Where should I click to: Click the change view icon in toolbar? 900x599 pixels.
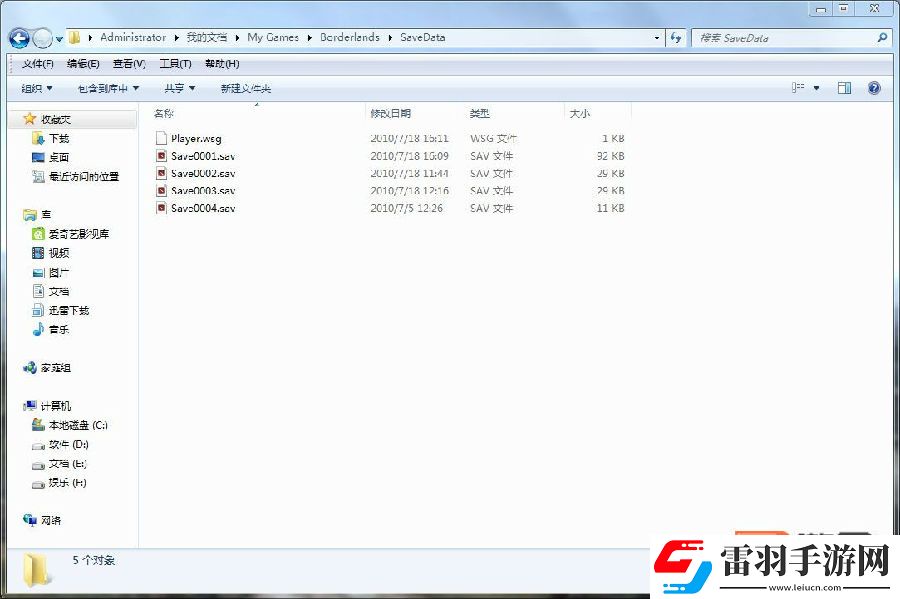pos(799,88)
